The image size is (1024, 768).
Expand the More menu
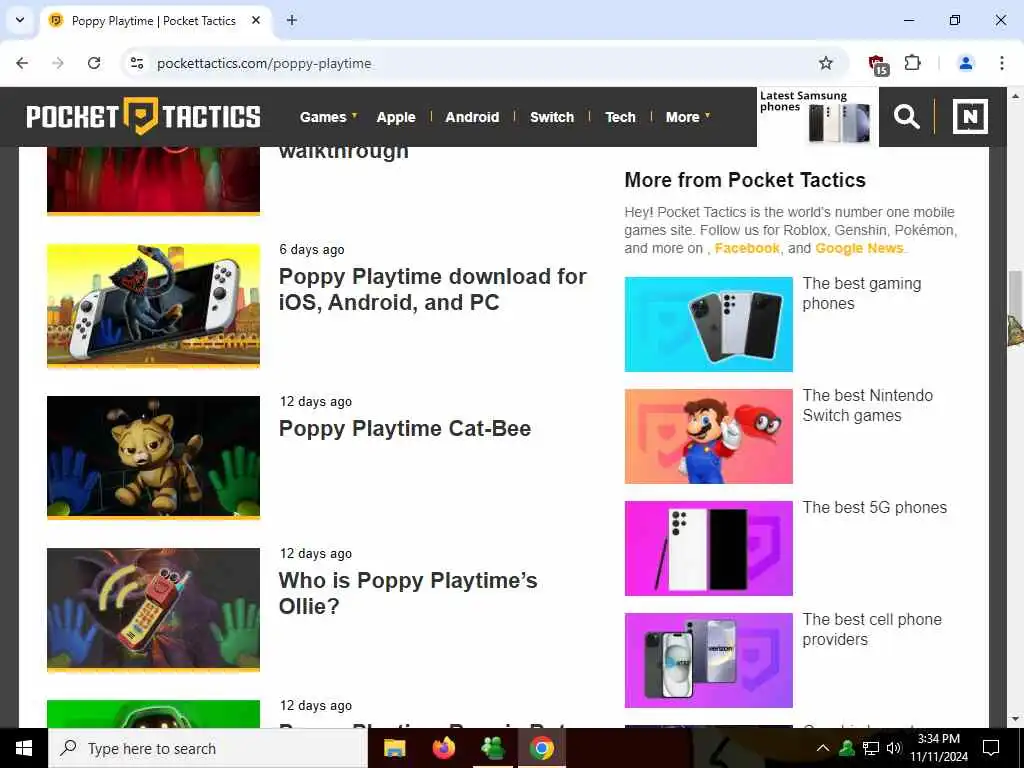(687, 117)
